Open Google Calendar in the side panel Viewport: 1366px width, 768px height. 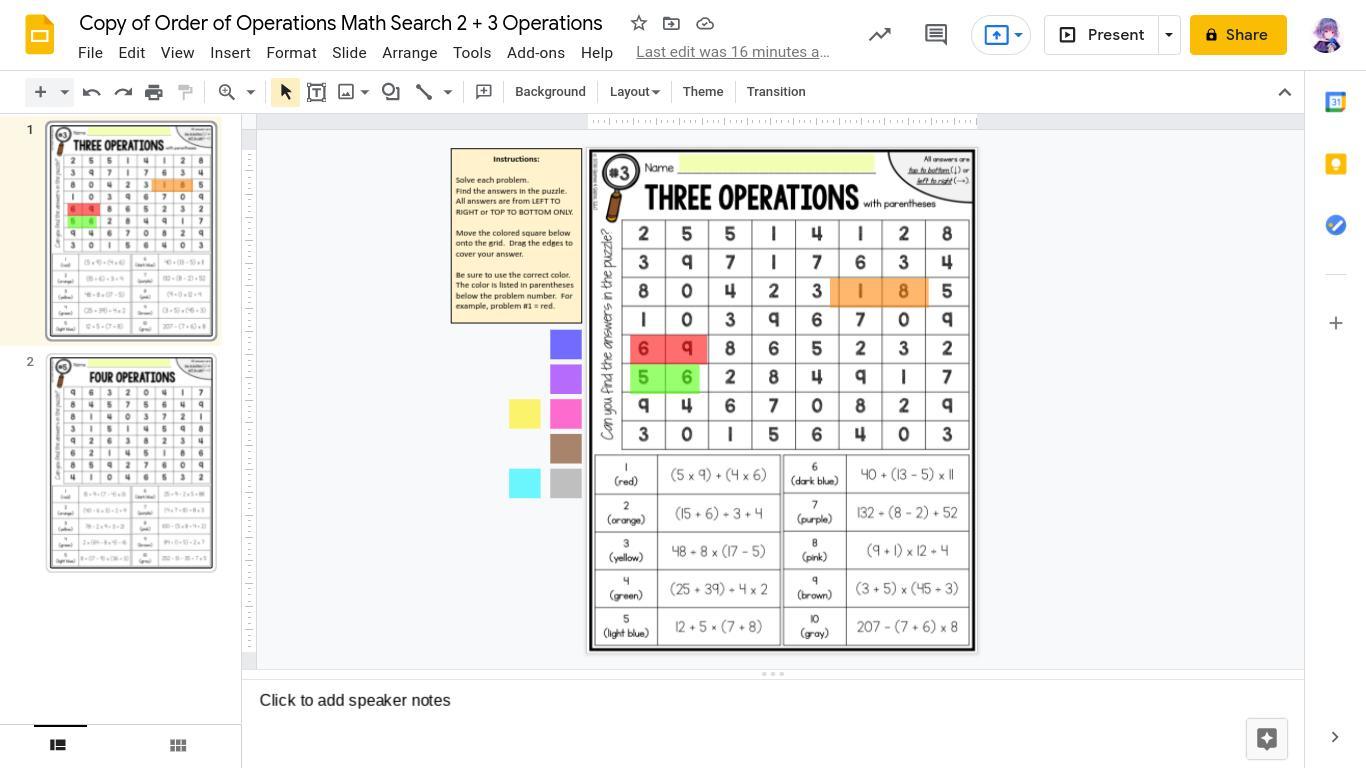tap(1336, 102)
